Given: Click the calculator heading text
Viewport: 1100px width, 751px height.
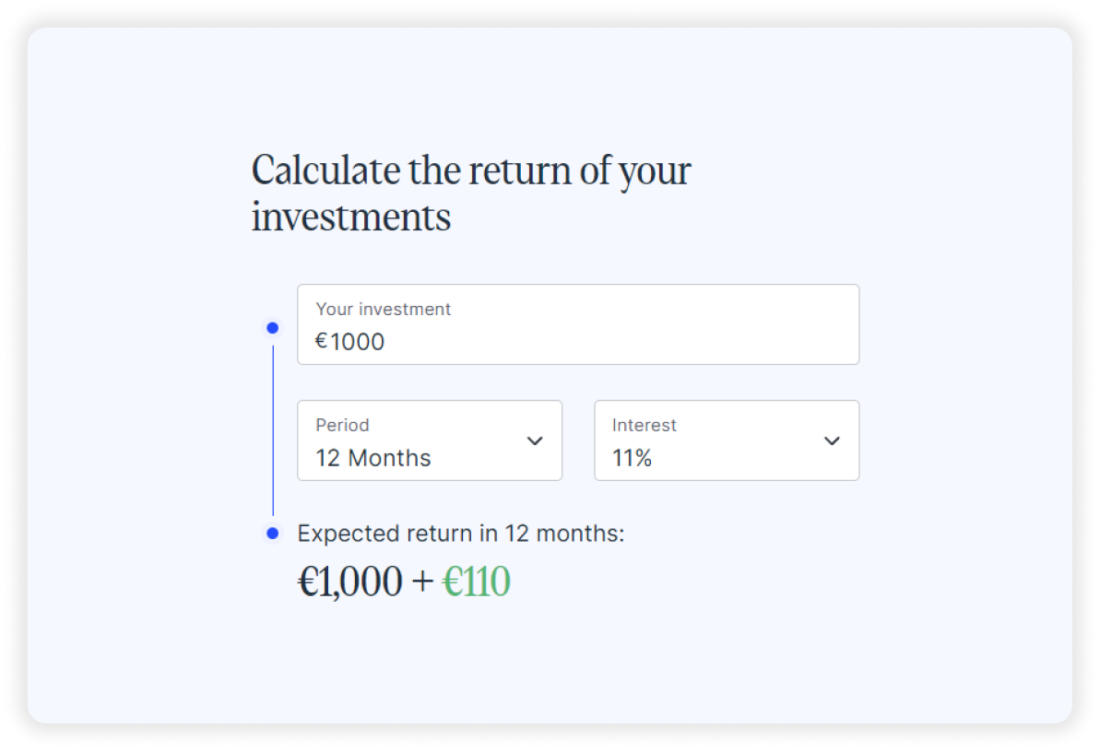Looking at the screenshot, I should tap(472, 190).
